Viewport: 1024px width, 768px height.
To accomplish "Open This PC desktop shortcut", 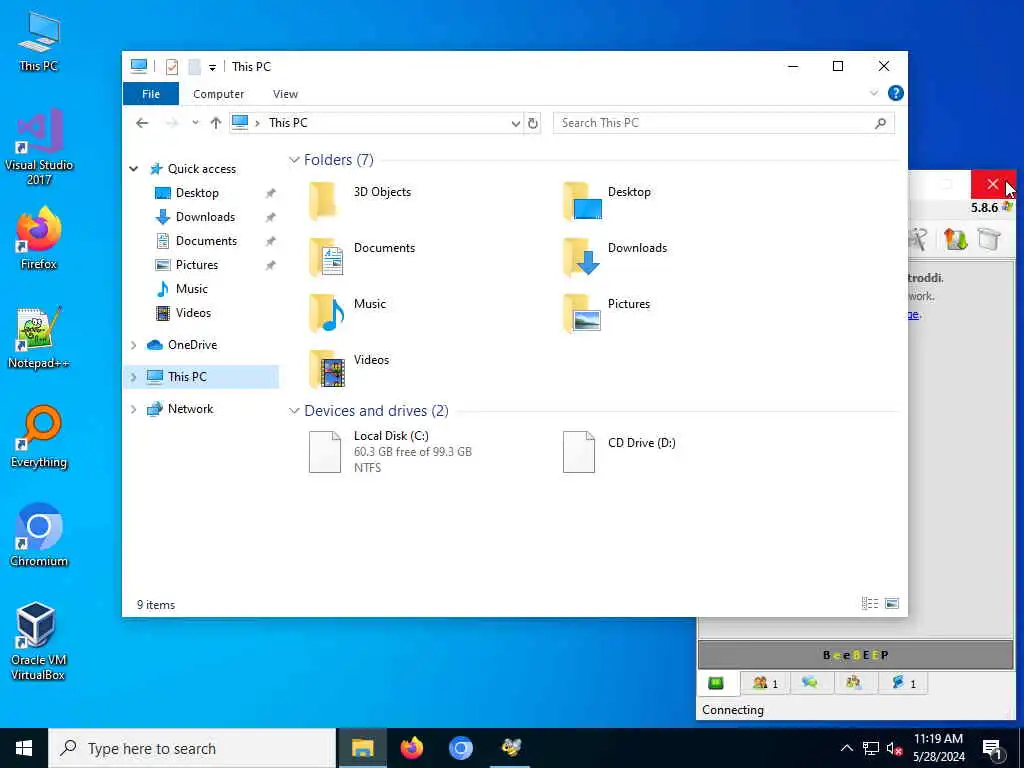I will tap(39, 41).
